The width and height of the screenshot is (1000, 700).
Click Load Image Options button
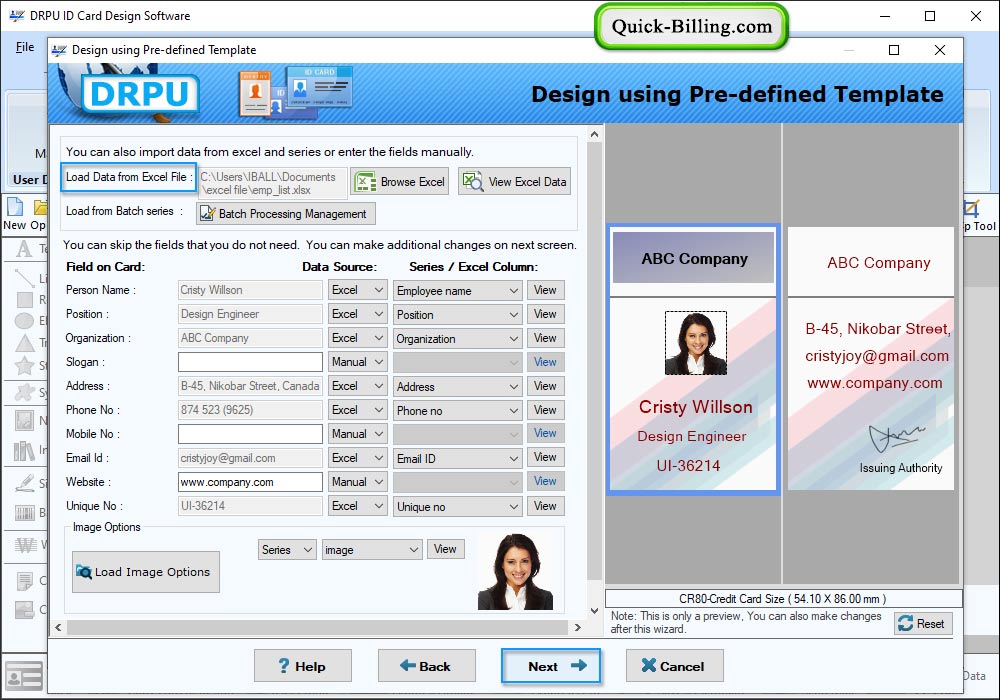click(146, 572)
